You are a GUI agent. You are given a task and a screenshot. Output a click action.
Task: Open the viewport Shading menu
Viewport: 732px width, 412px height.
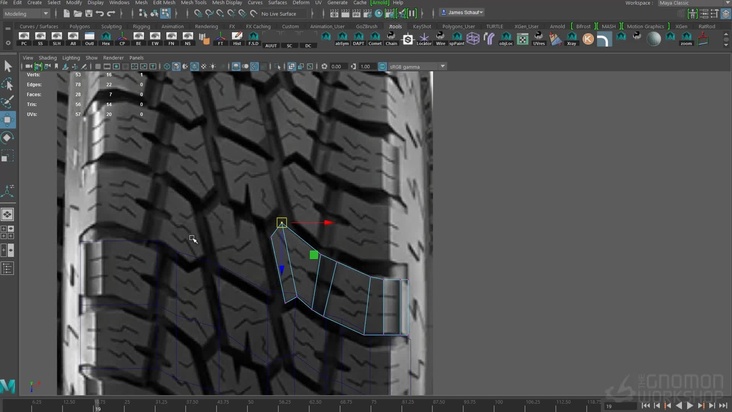[47, 58]
